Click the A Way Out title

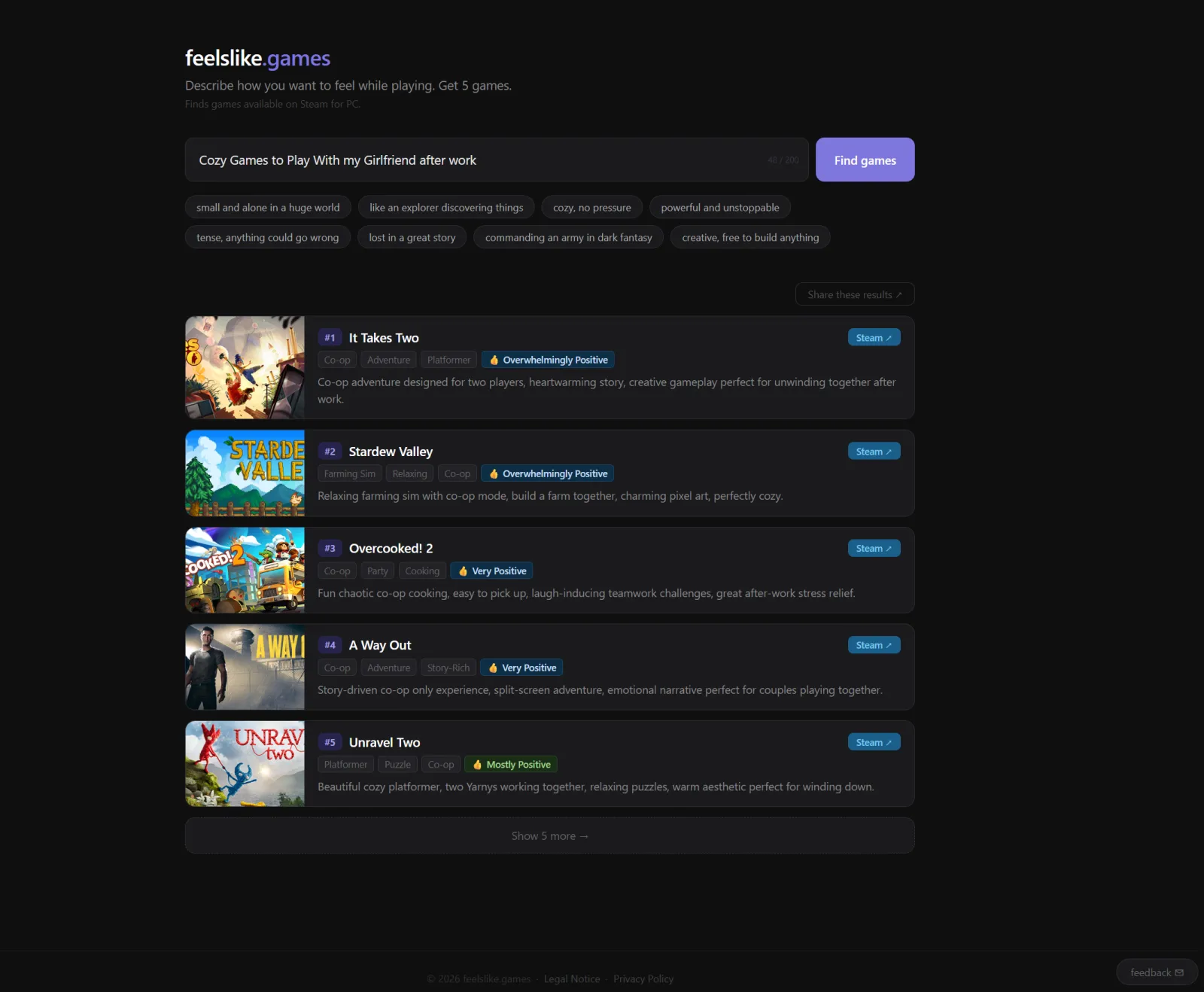[x=380, y=645]
